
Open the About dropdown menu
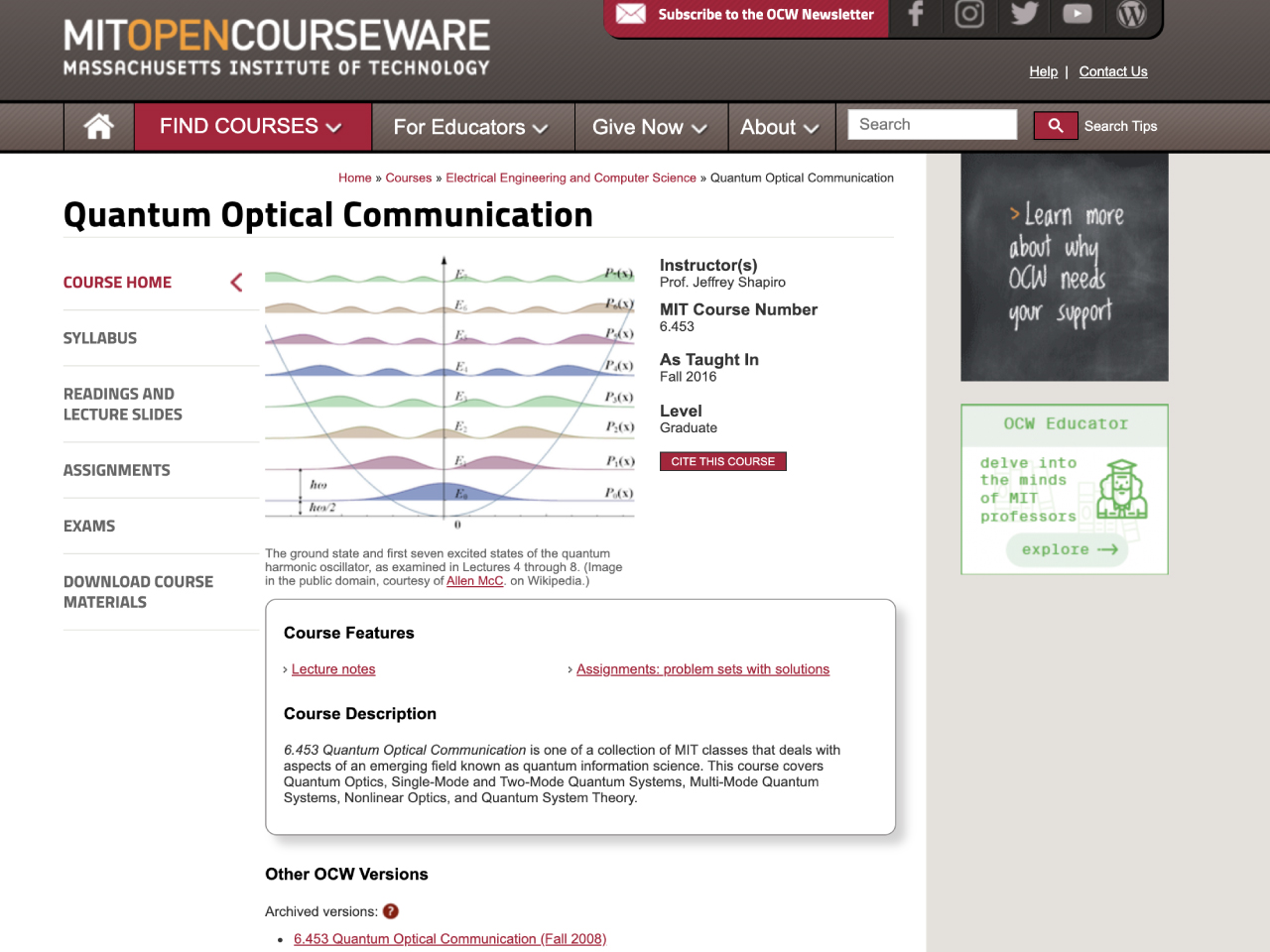[780, 127]
